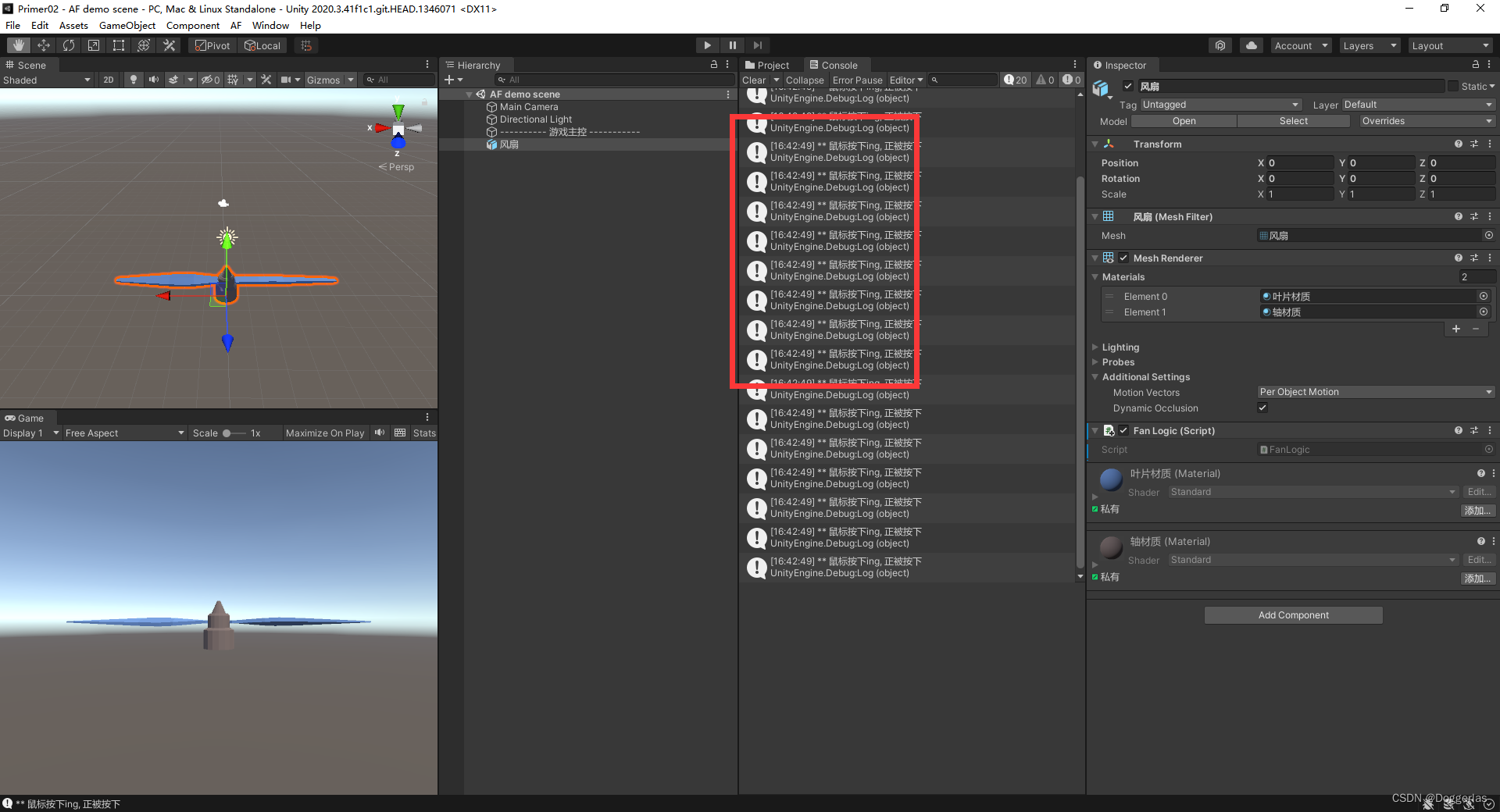Toggle Pivot handle position
The height and width of the screenshot is (812, 1500).
click(212, 45)
